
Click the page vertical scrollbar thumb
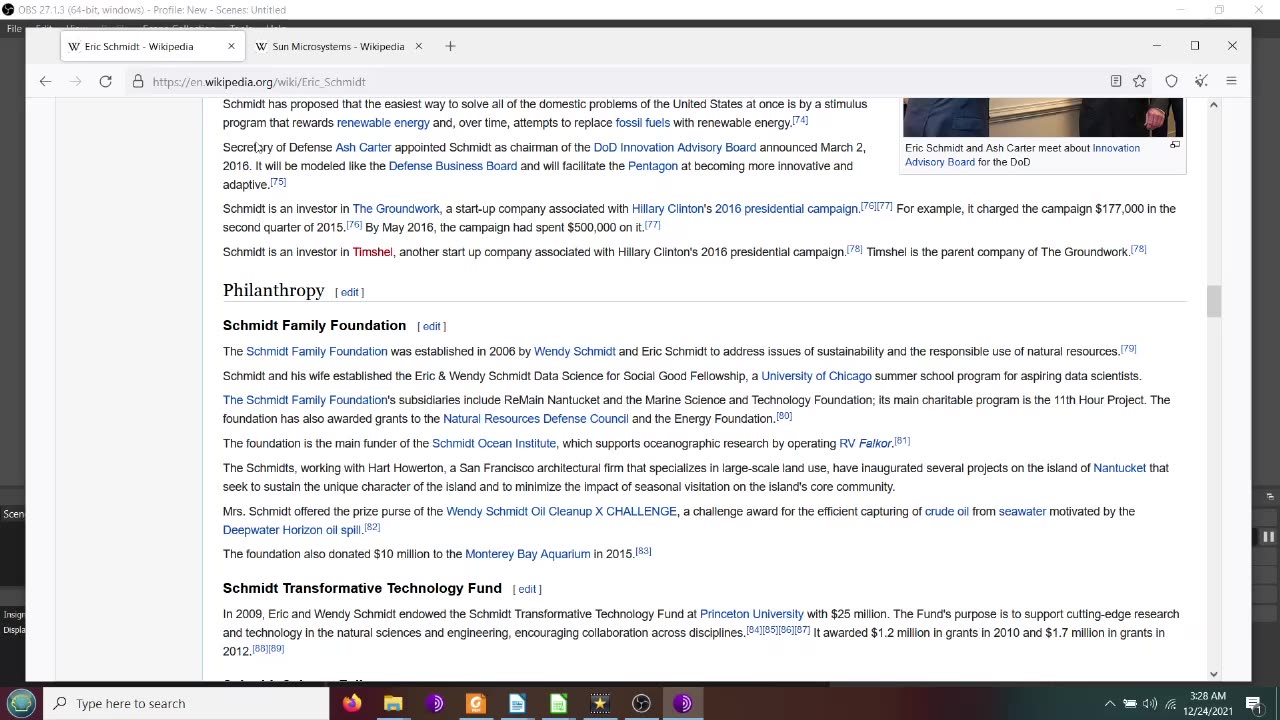click(x=1214, y=302)
